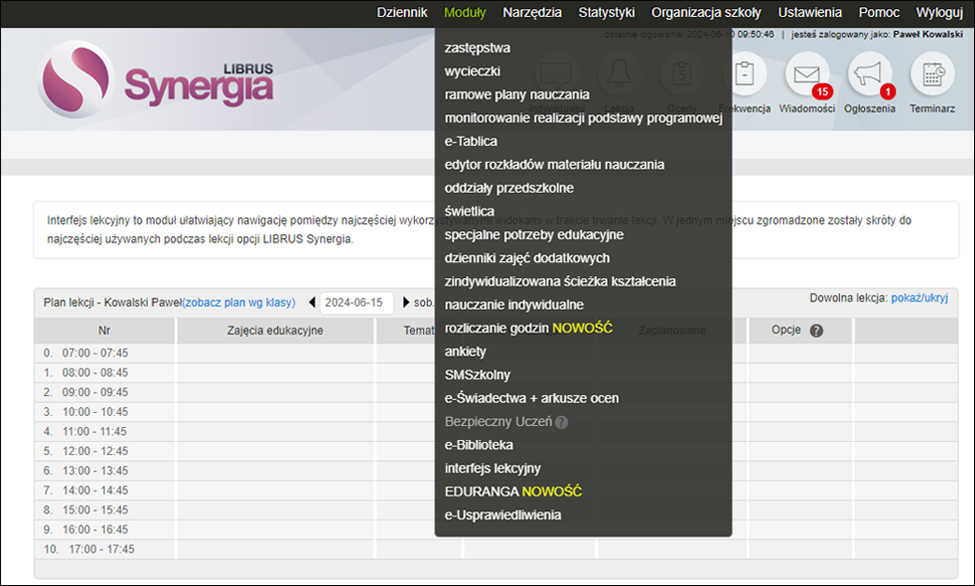This screenshot has height=586, width=975.
Task: Select wycieczki from the Moduły menu
Action: [x=473, y=73]
